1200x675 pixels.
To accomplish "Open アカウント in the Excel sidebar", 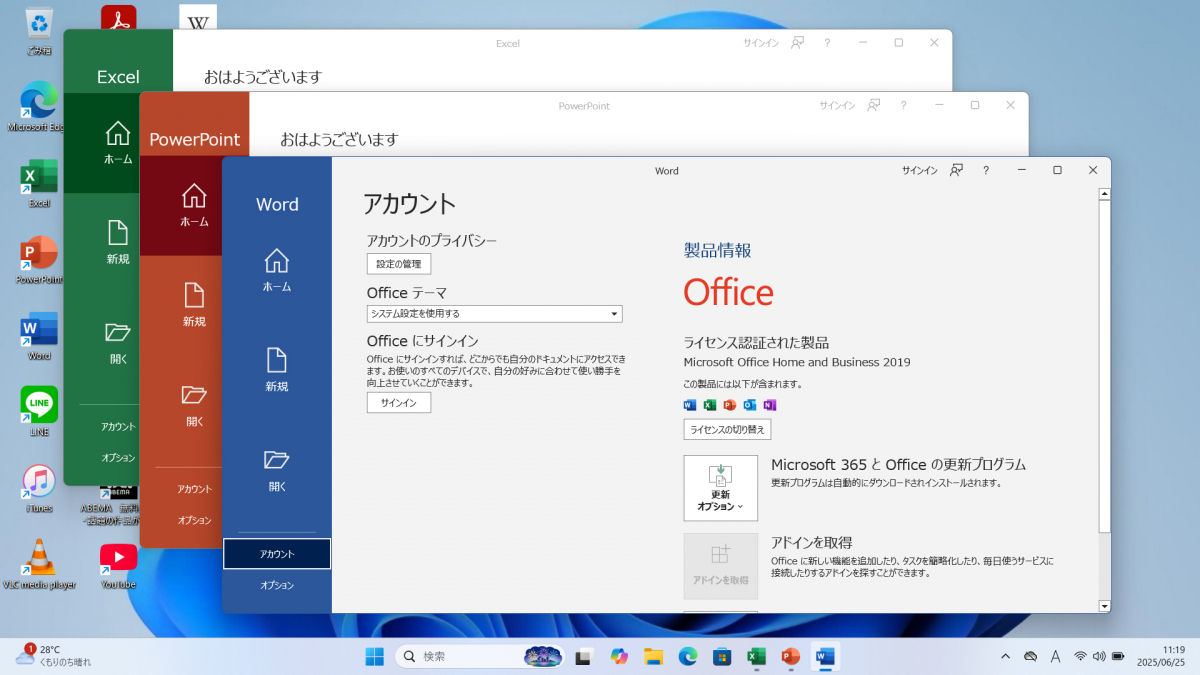I will pos(118,426).
